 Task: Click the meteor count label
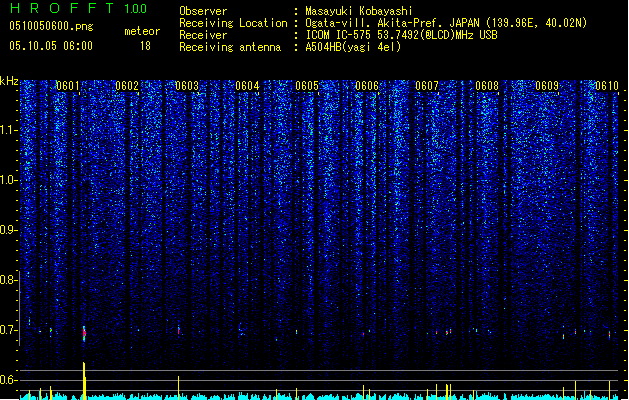click(142, 31)
